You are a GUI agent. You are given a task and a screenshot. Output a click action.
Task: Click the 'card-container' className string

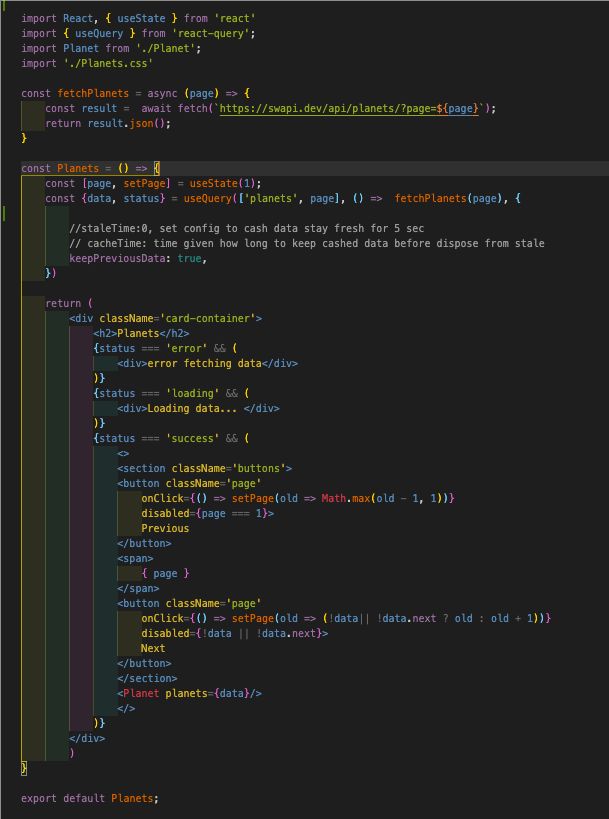pyautogui.click(x=207, y=318)
